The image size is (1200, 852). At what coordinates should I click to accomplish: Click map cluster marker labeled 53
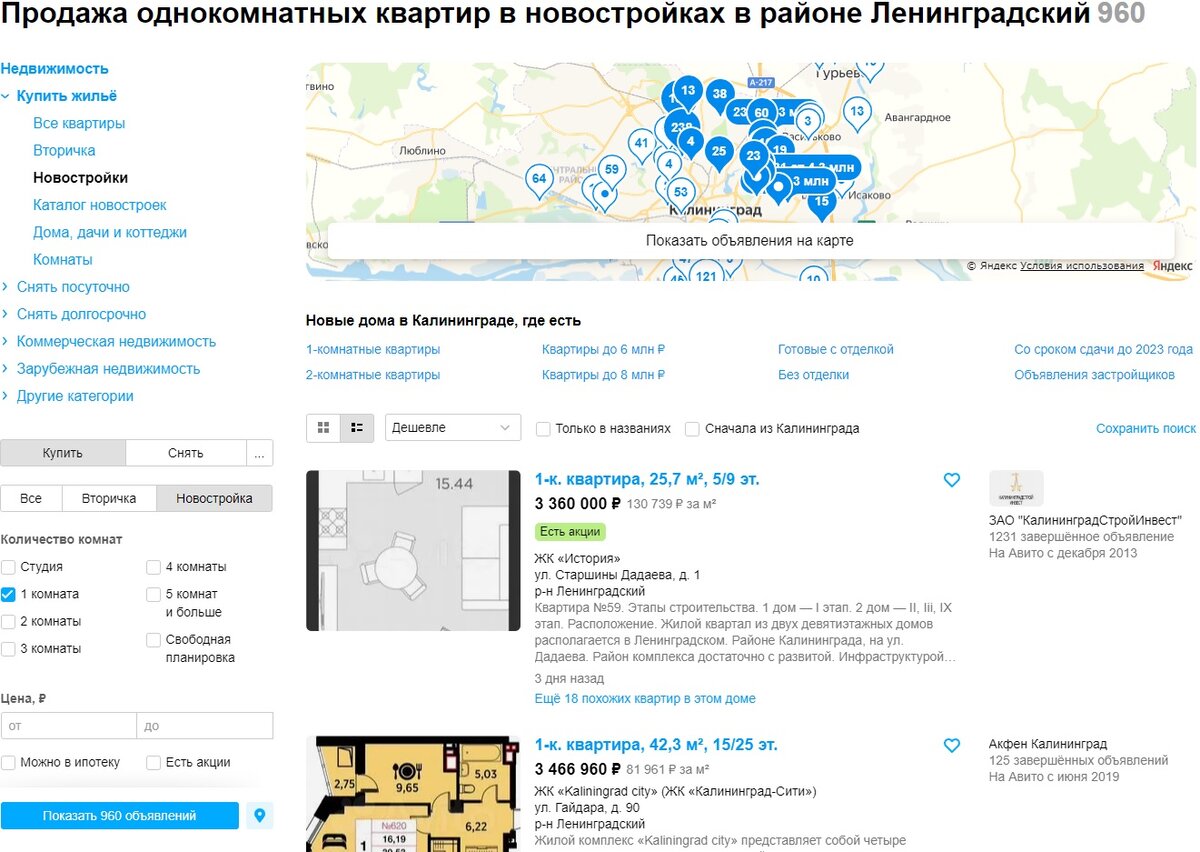pos(681,193)
